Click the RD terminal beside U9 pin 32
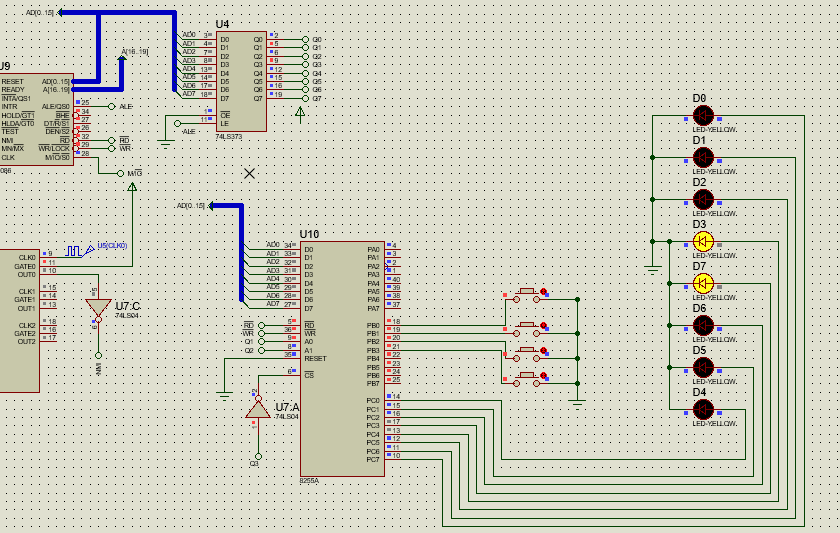The image size is (840, 533). point(111,140)
